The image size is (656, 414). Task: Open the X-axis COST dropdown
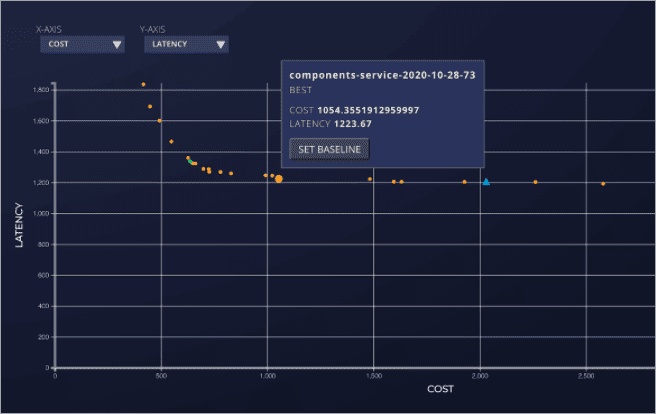tap(82, 44)
